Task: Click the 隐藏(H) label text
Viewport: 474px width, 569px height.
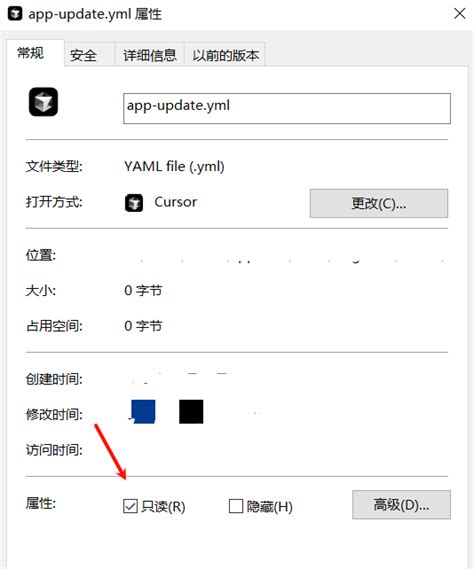Action: [269, 507]
